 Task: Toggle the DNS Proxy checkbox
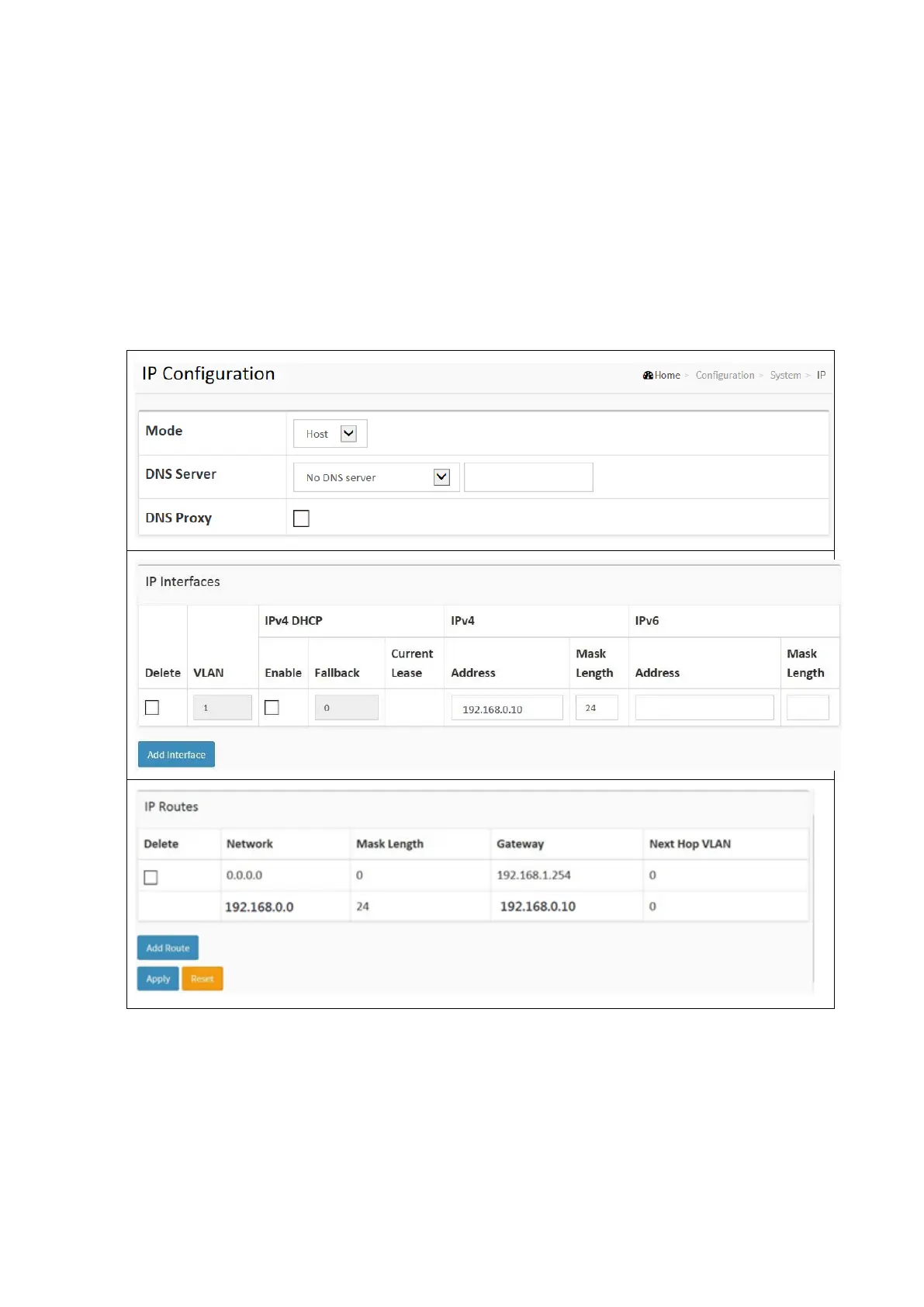tap(301, 518)
